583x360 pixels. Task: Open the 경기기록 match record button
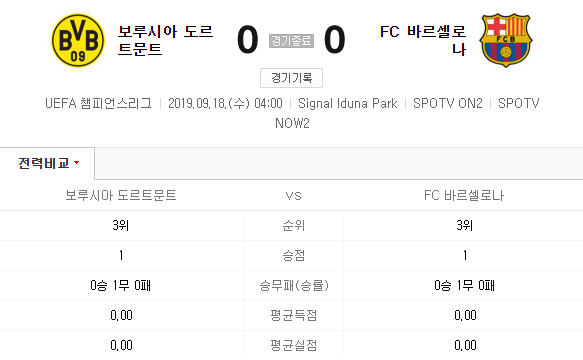pos(292,78)
